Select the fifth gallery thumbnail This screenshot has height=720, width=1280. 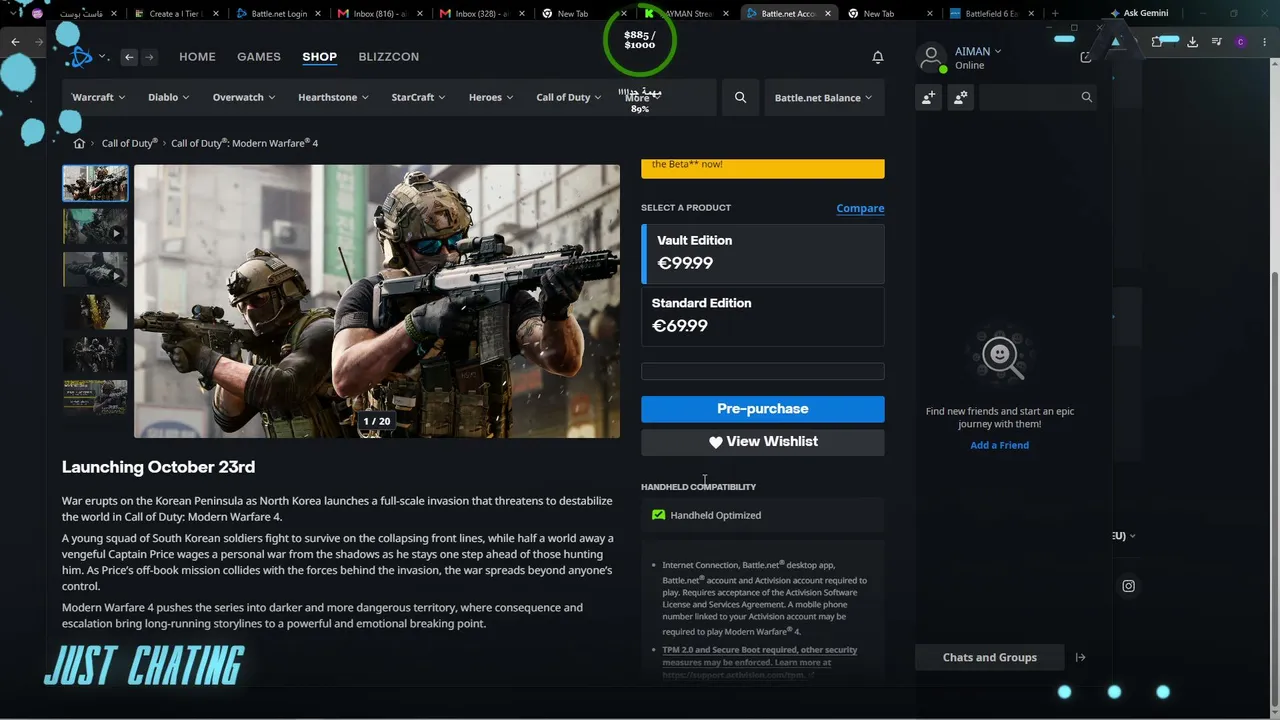click(x=95, y=355)
